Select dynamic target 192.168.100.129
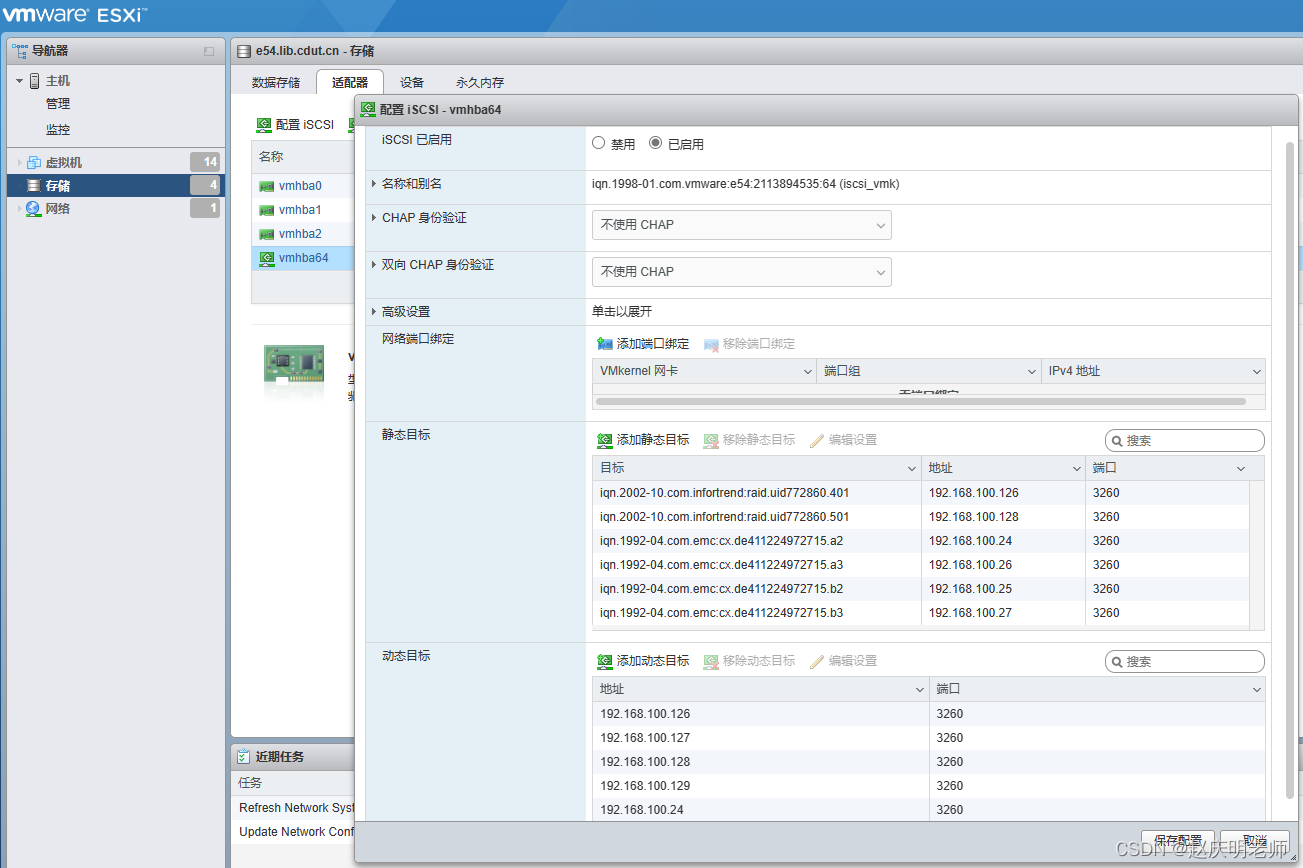The width and height of the screenshot is (1303, 868). [929, 786]
